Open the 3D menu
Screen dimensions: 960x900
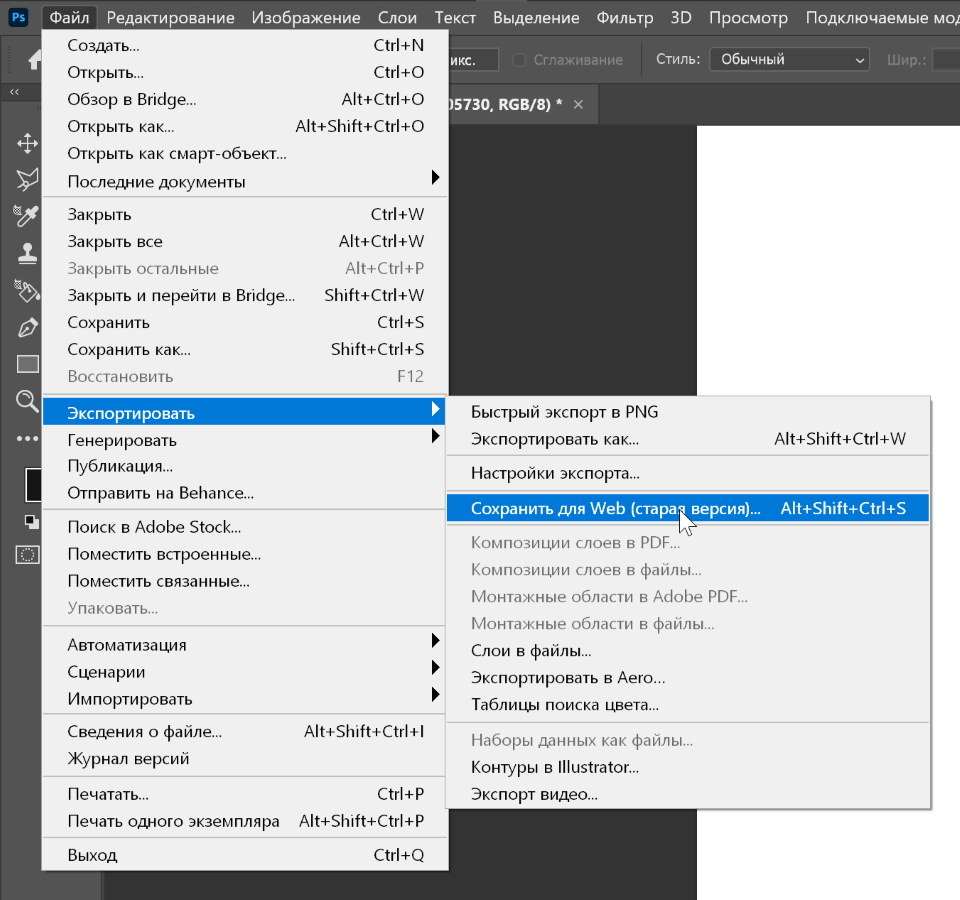[681, 17]
